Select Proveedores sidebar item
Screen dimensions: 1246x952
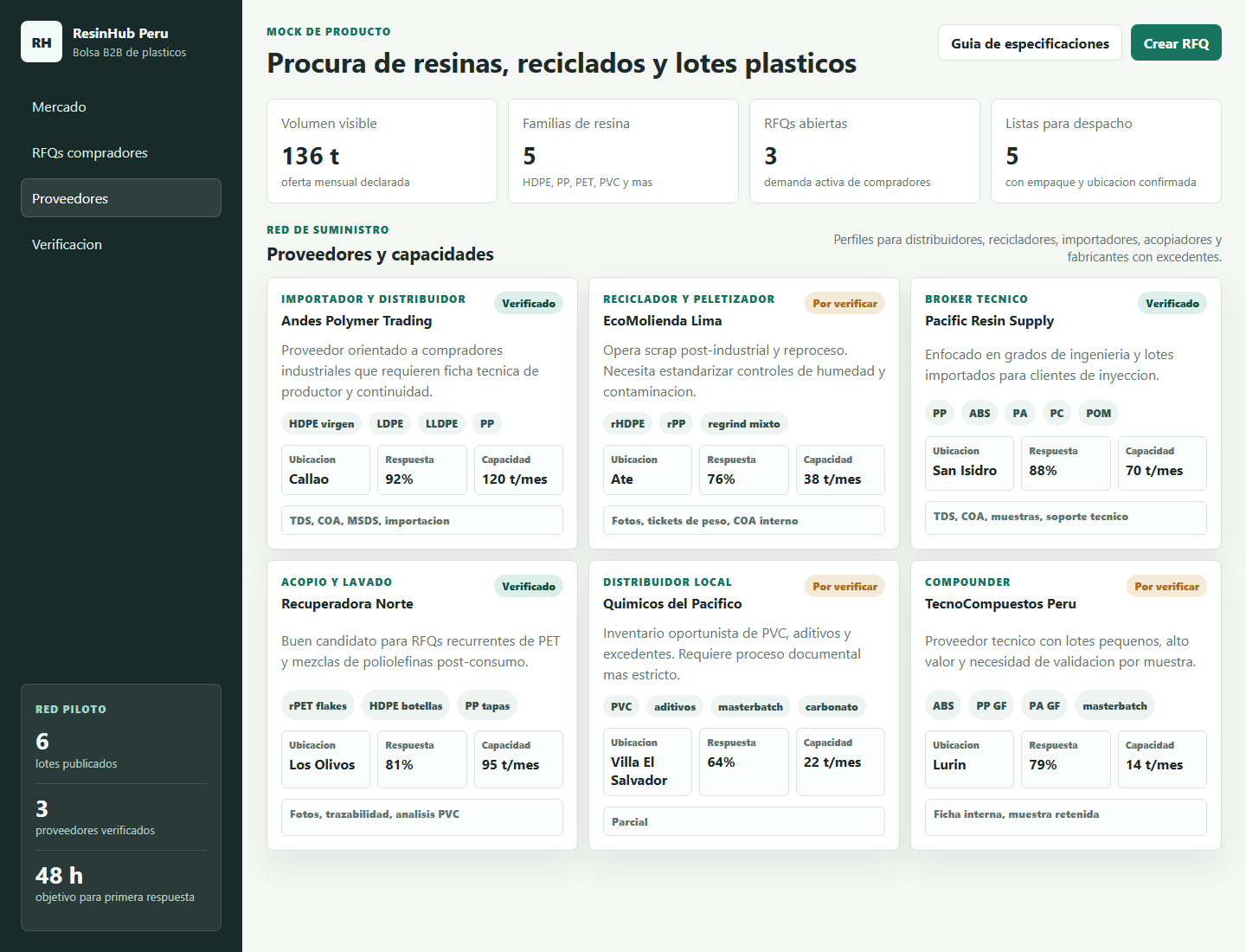[x=121, y=198]
